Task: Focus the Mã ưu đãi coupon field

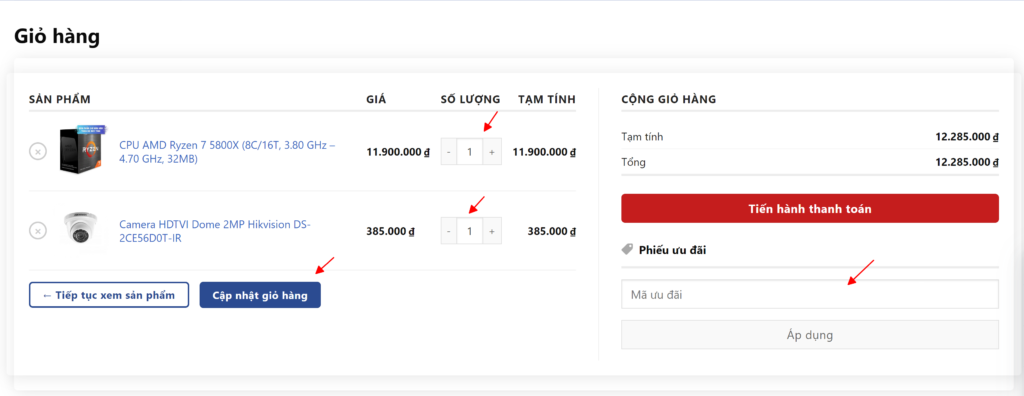Action: (x=810, y=294)
